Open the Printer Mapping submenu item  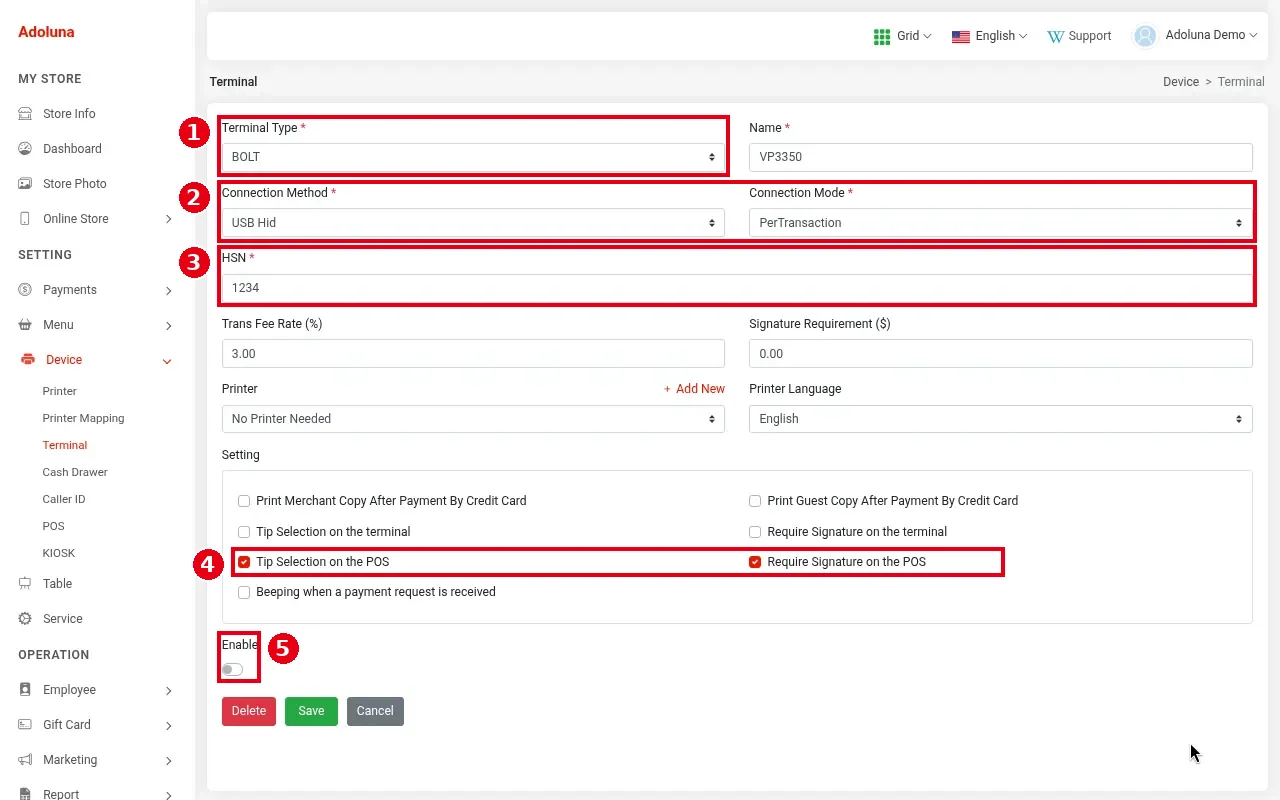click(83, 418)
